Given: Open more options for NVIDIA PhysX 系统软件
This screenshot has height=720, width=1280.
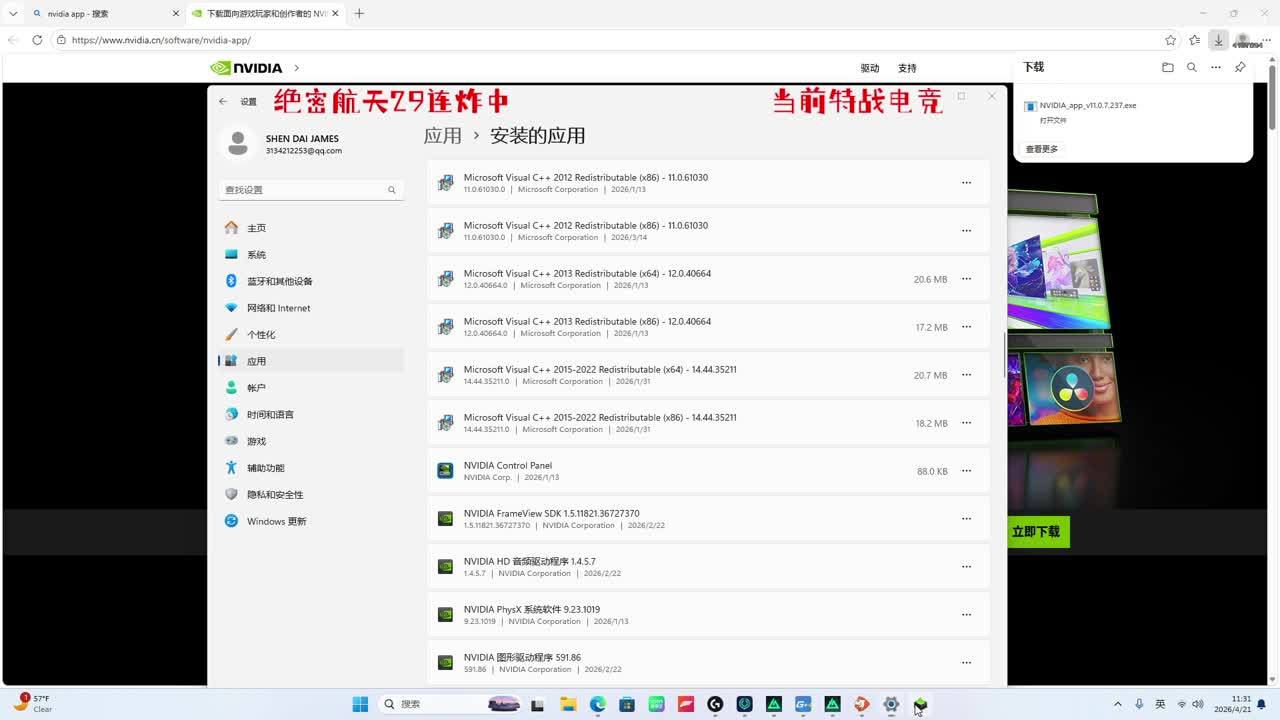Looking at the screenshot, I should (966, 615).
